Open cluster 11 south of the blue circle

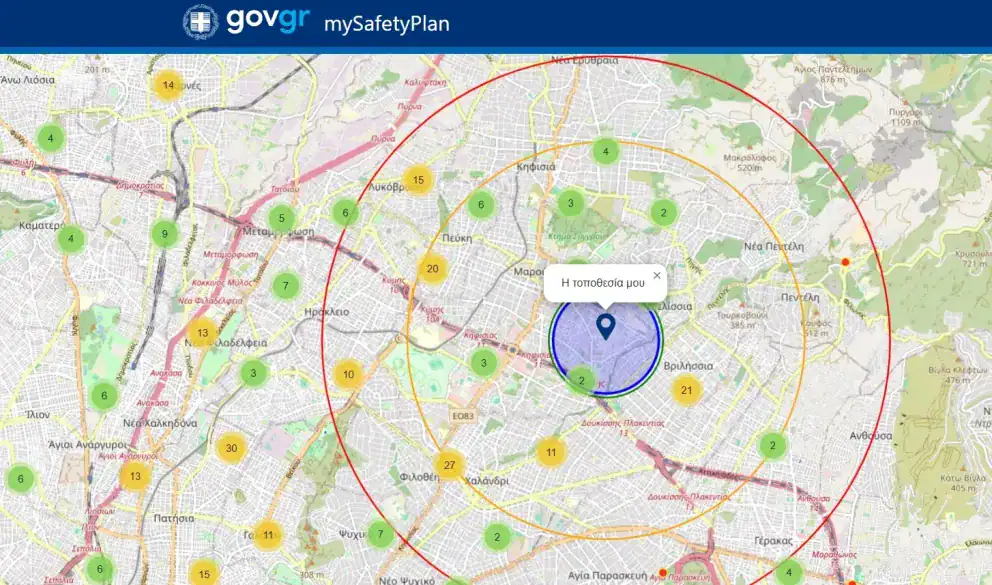[x=550, y=452]
